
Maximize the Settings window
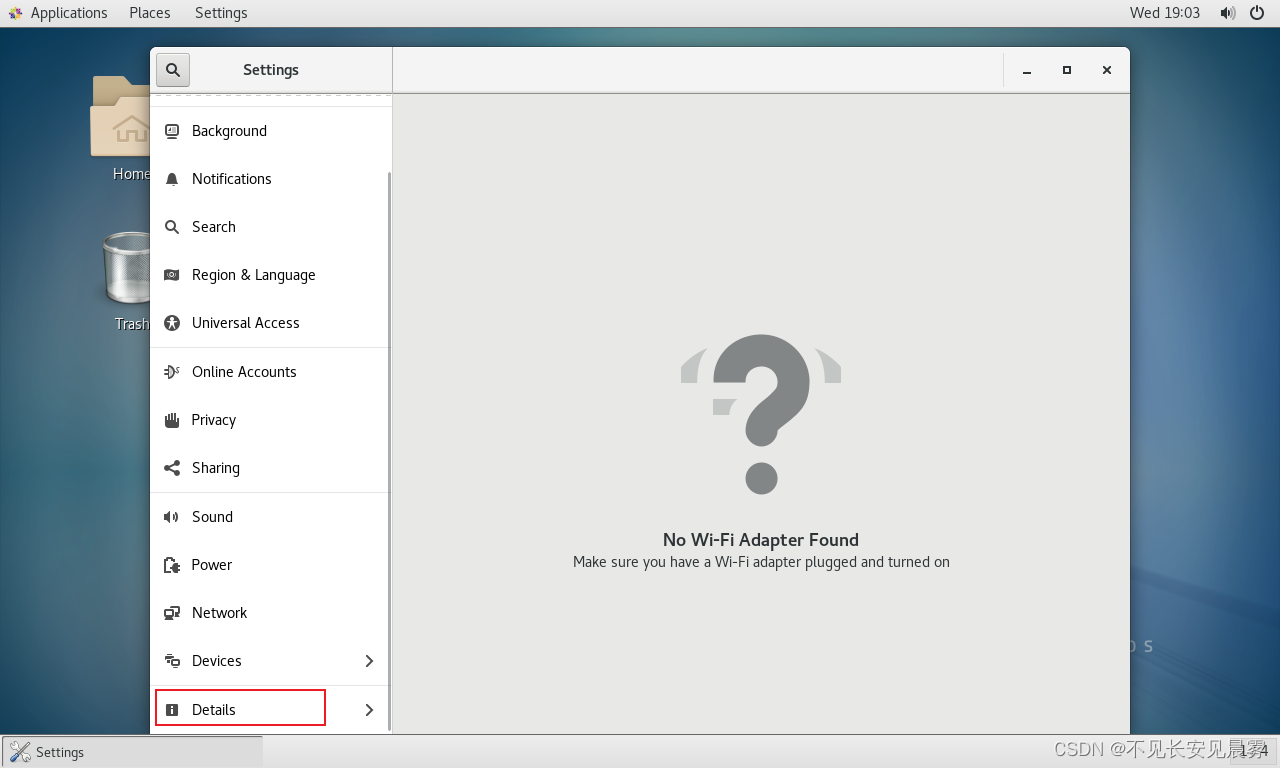[x=1067, y=70]
